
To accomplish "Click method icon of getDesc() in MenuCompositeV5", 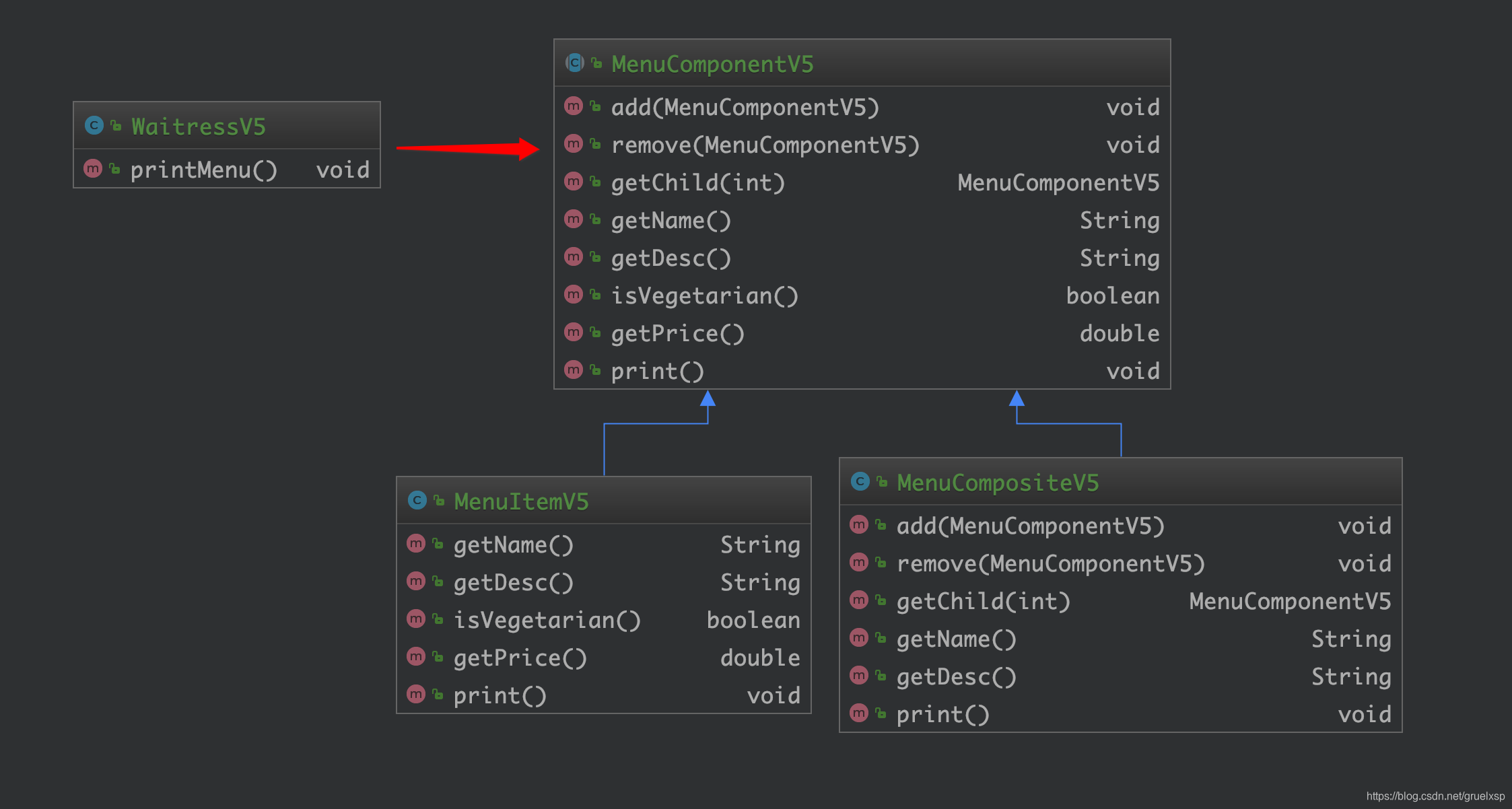I will (x=859, y=675).
